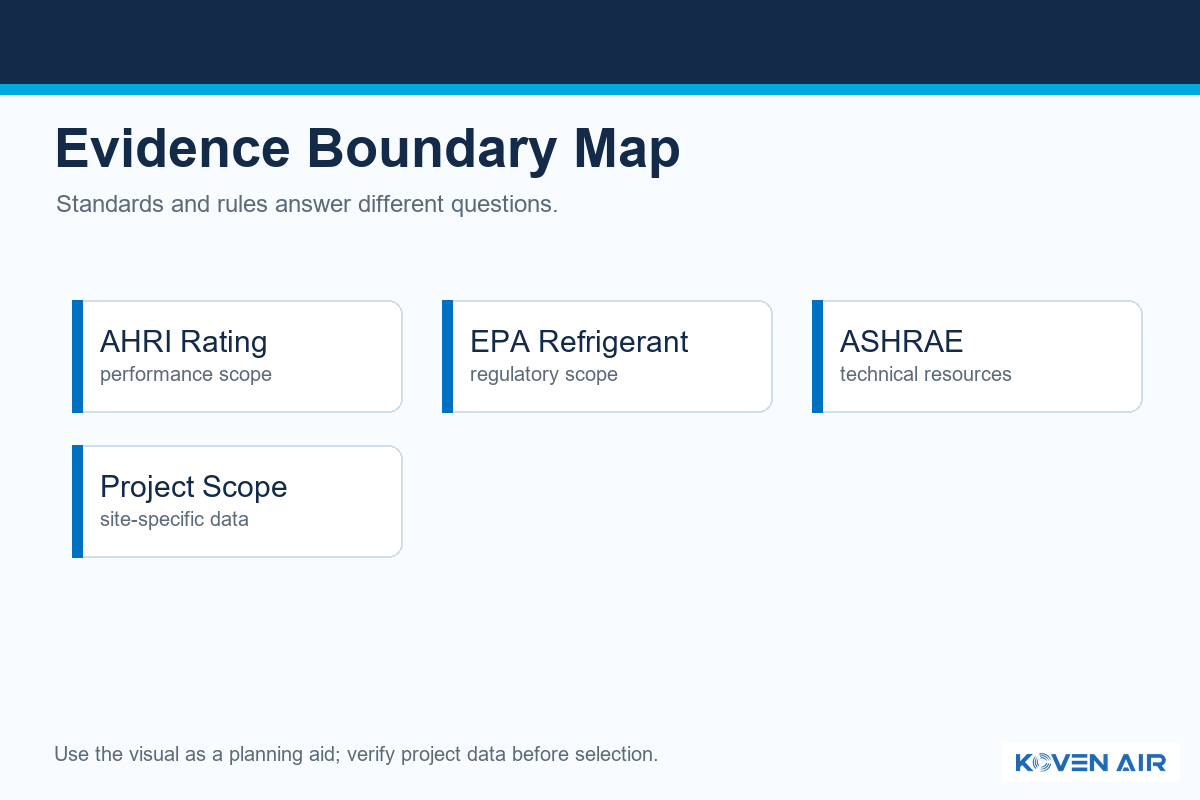
Task: Click the 'performance scope' caption
Action: tap(186, 375)
